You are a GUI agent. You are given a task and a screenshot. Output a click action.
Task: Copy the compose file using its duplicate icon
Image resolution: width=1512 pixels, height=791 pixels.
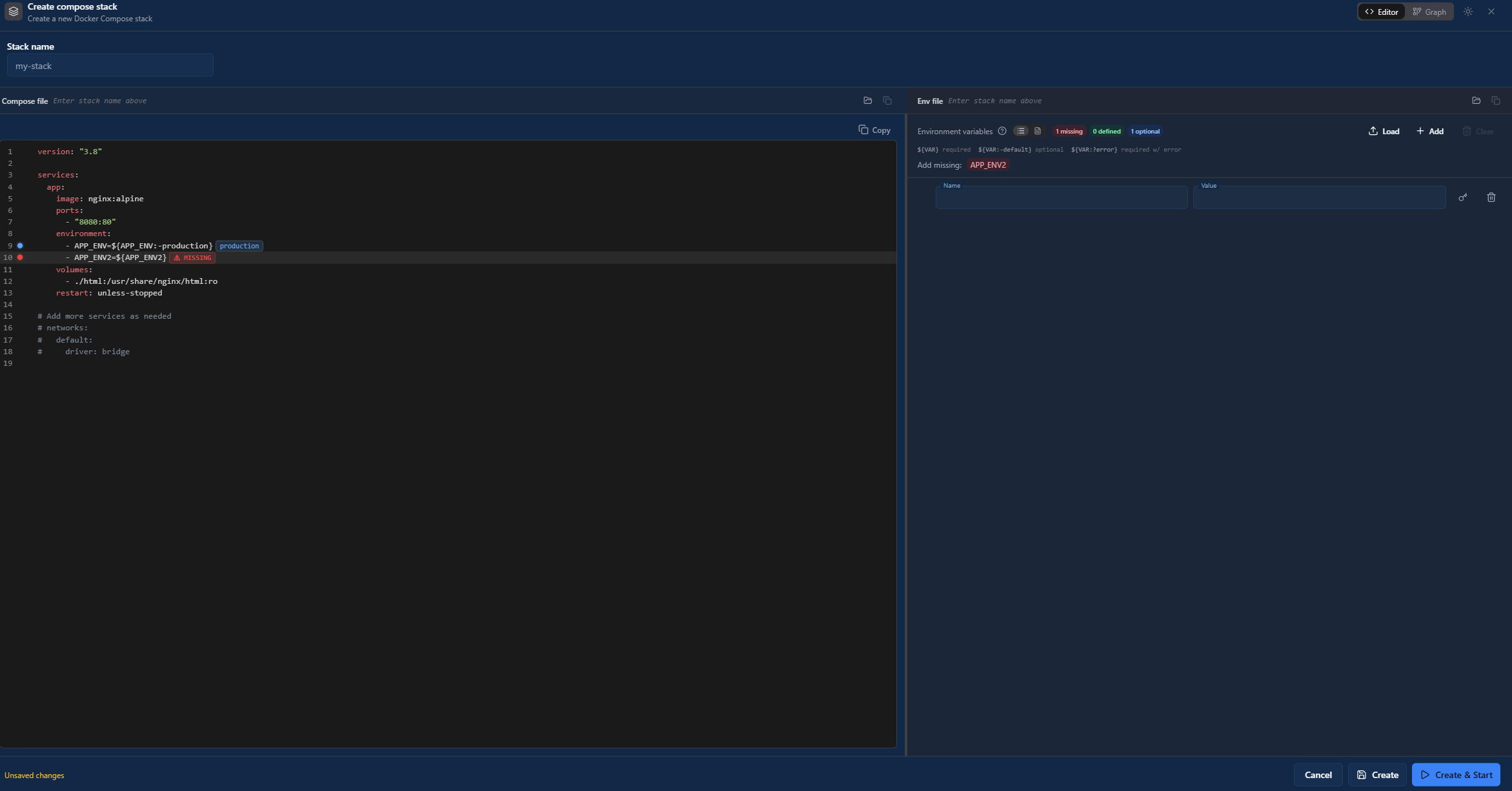887,100
